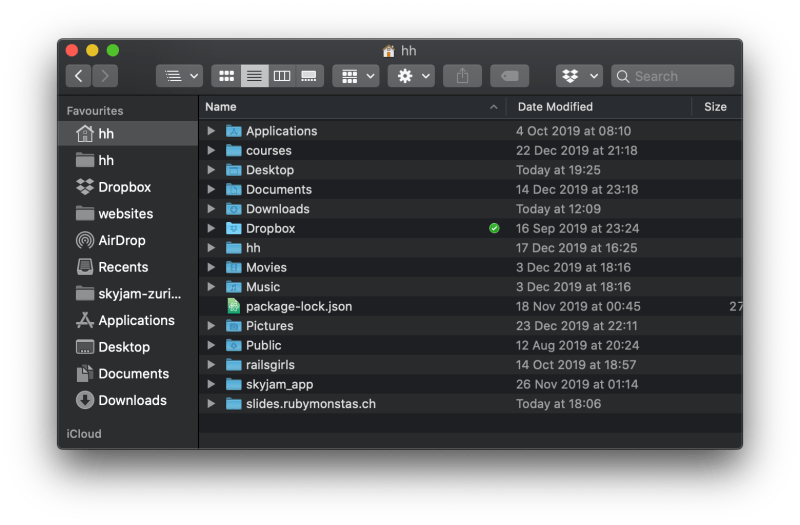
Task: Switch to icon view
Action: point(227,76)
